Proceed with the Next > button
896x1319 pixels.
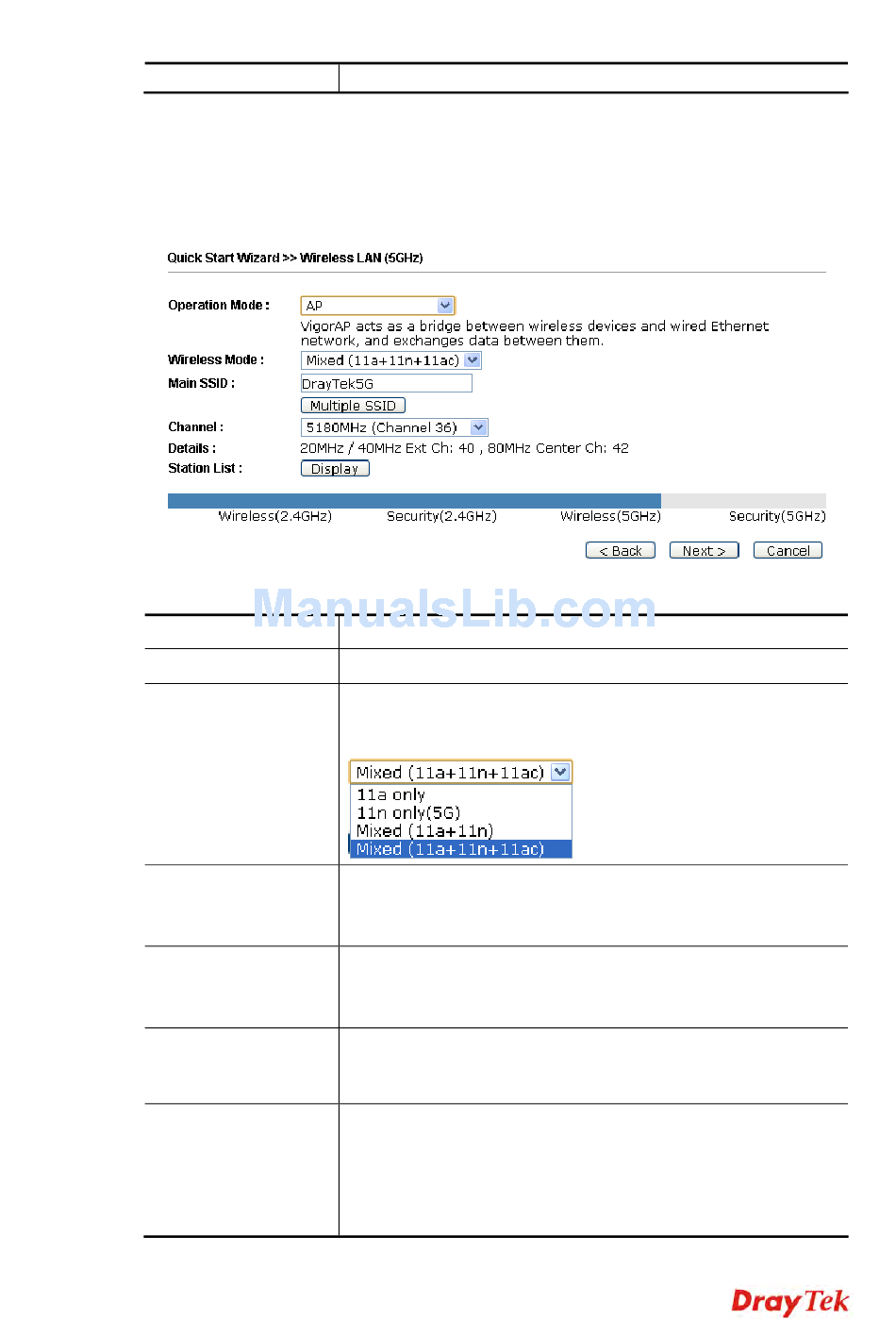[704, 551]
